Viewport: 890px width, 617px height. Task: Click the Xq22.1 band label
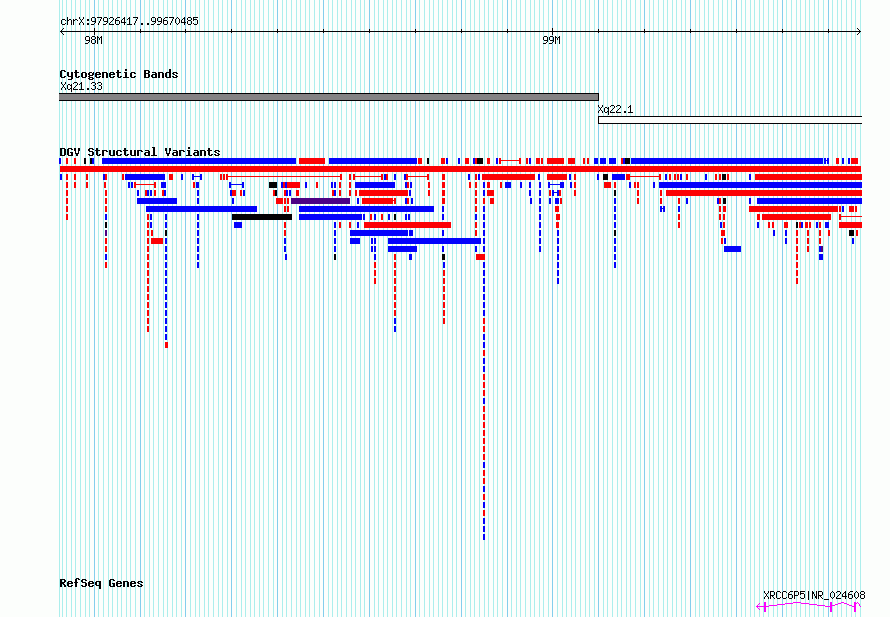(615, 110)
